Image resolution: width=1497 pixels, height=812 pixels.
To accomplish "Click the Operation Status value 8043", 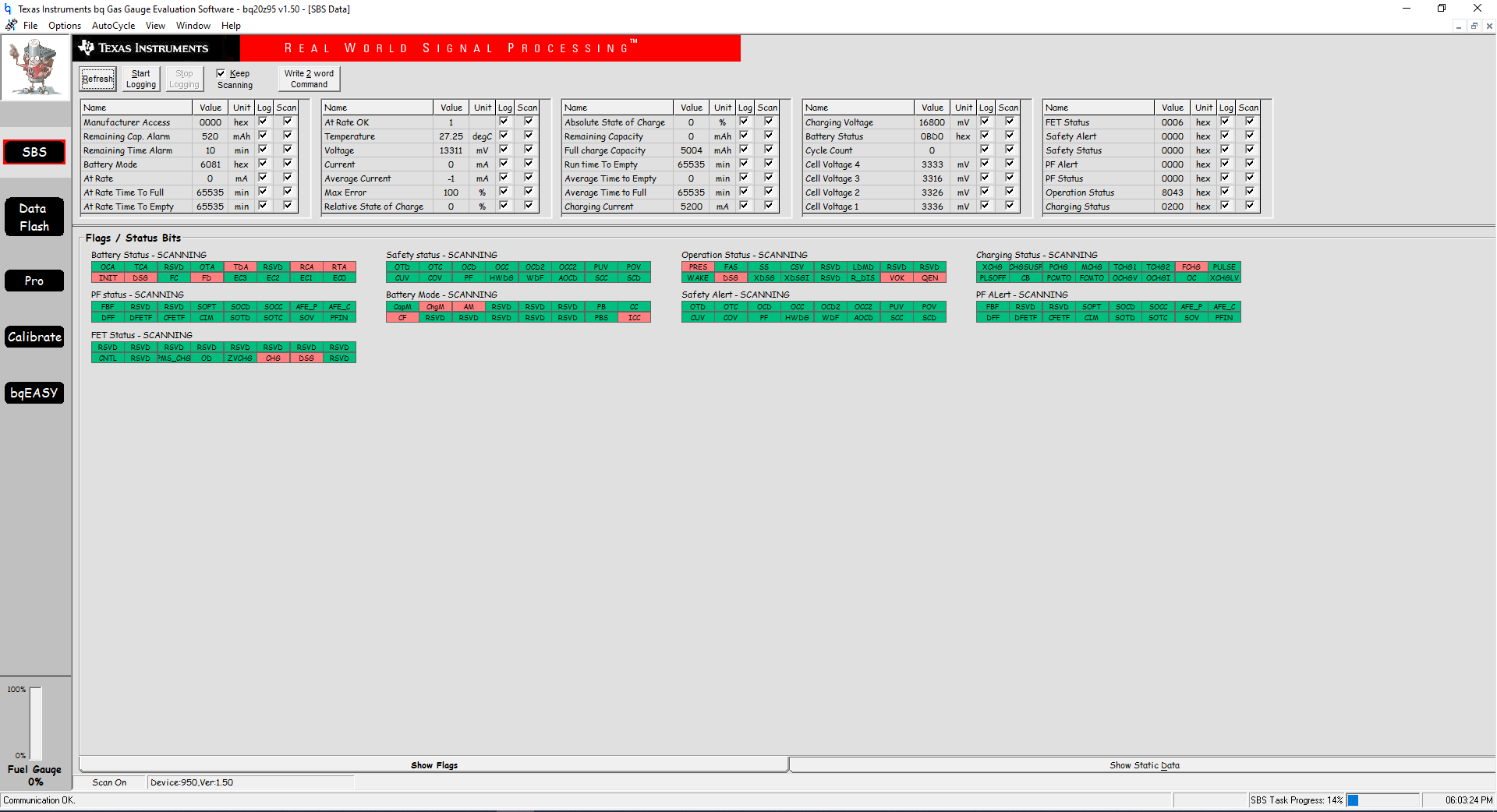I will [1173, 192].
